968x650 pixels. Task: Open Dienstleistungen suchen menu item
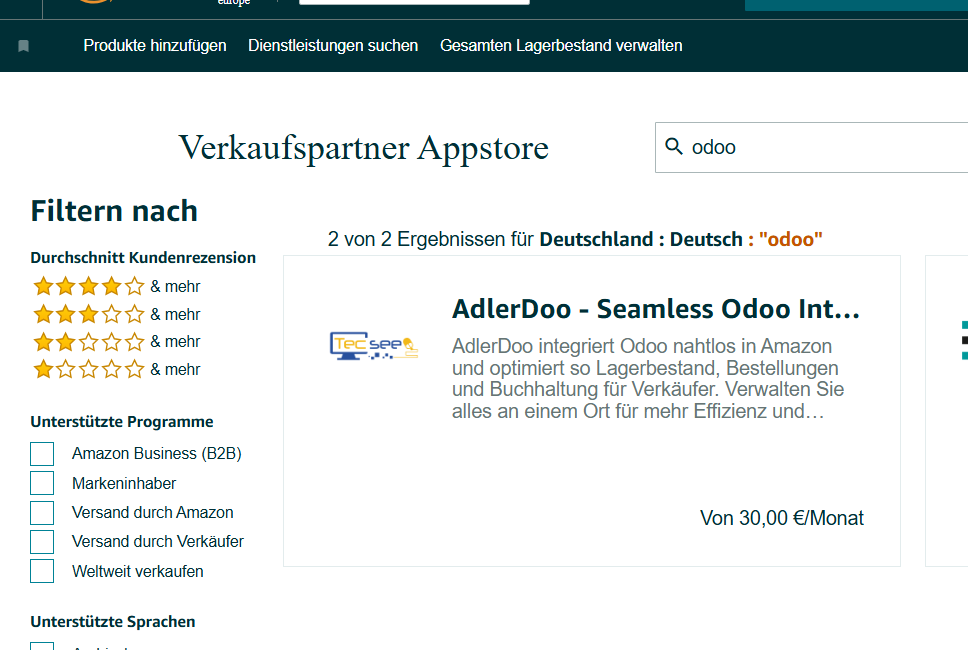(x=333, y=46)
